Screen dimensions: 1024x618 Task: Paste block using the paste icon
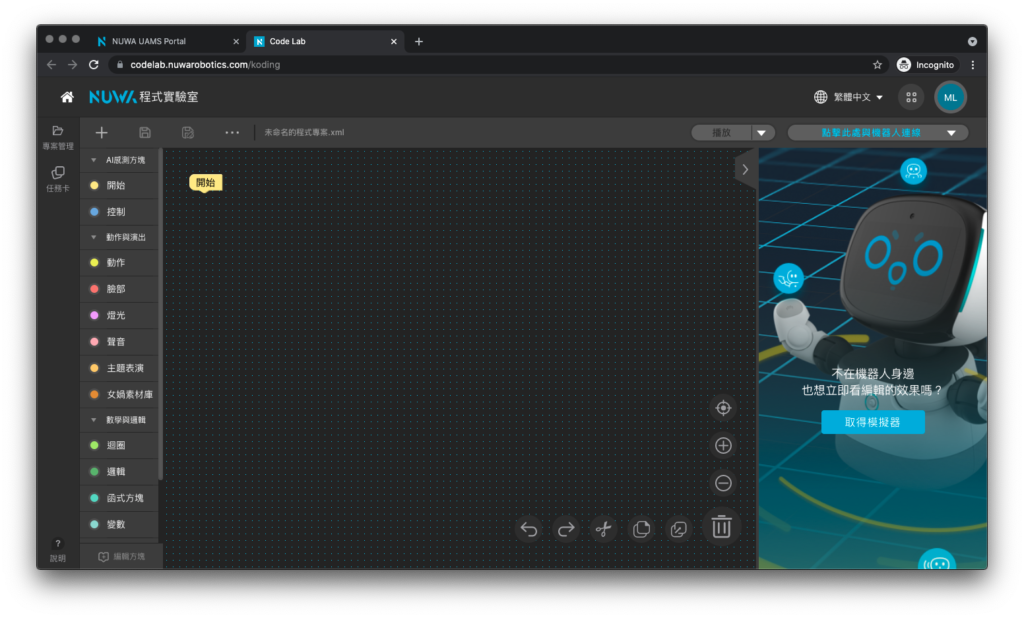[x=679, y=529]
